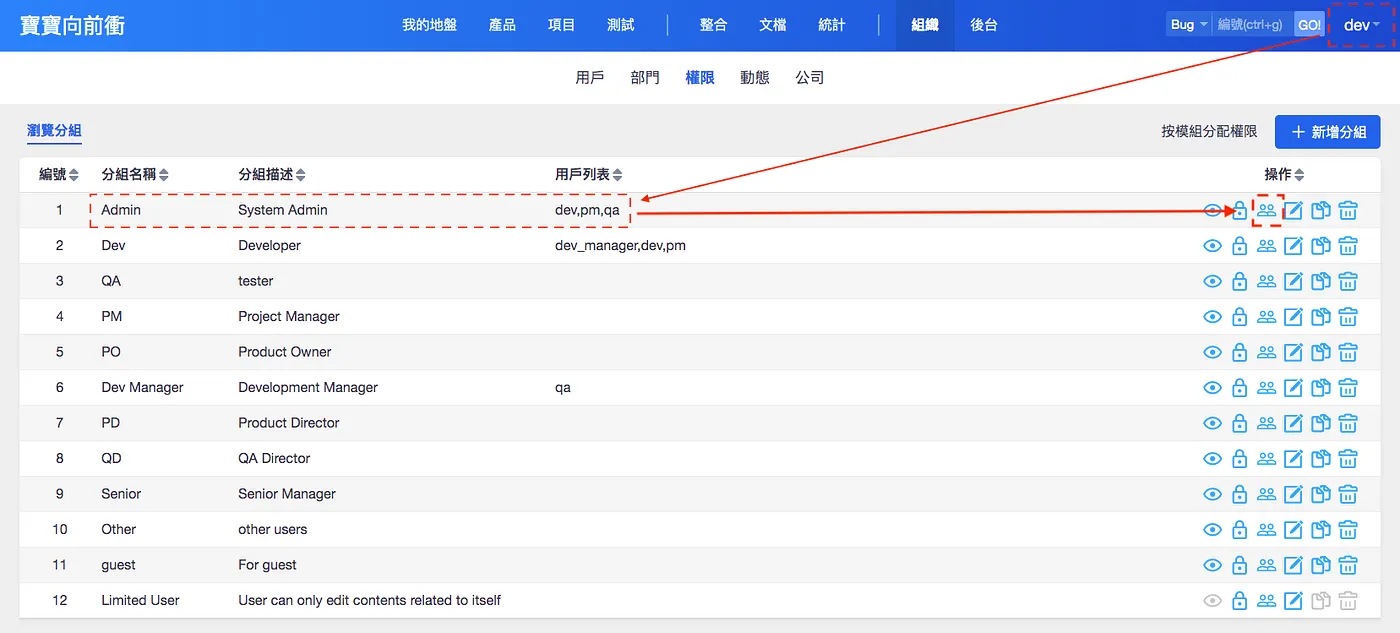The width and height of the screenshot is (1400, 633).
Task: Delete the PO group
Action: click(1348, 352)
